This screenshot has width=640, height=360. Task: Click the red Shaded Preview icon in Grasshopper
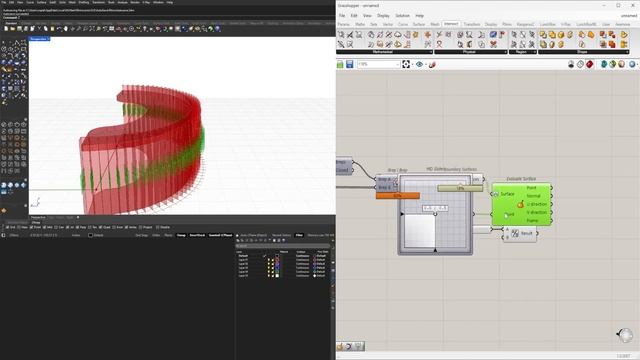click(589, 64)
